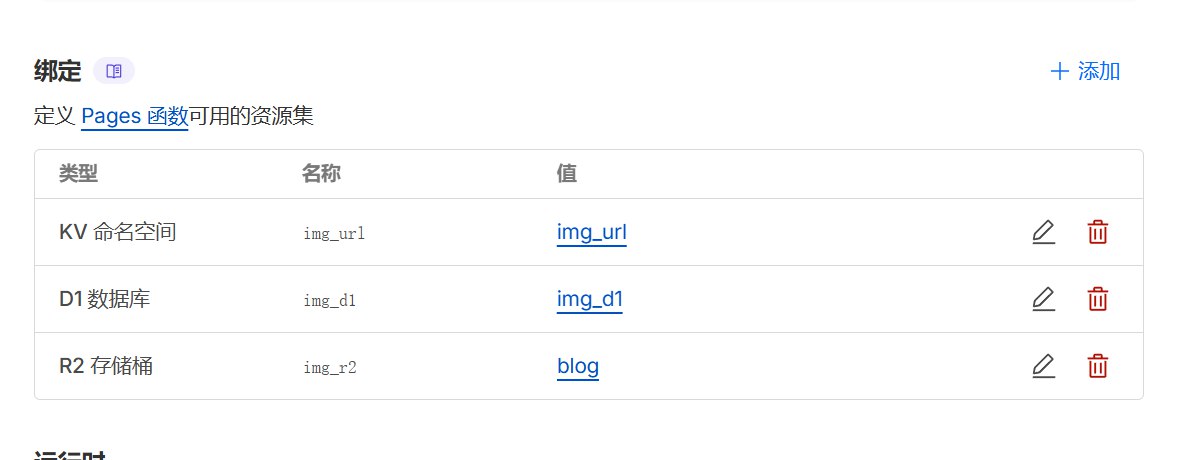Open the img_d1 value link
Image resolution: width=1200 pixels, height=460 pixels.
coord(589,299)
